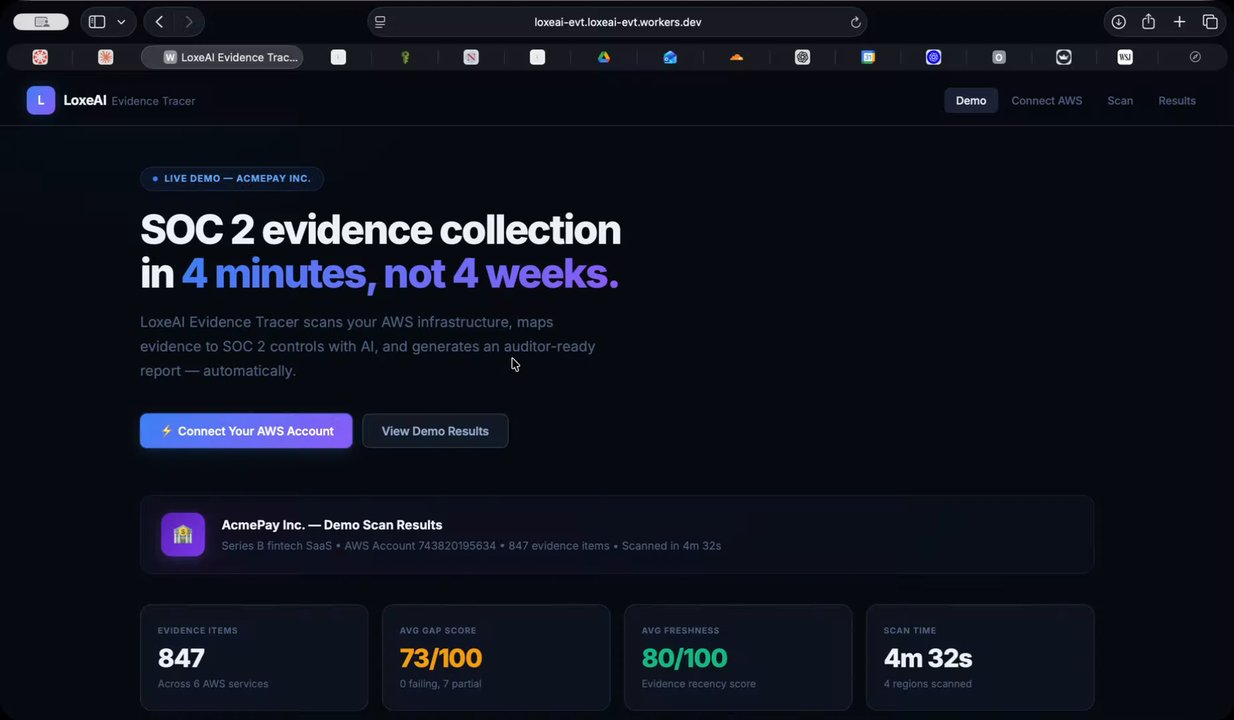Show the tab overview icon
1234x720 pixels.
pyautogui.click(x=1210, y=22)
